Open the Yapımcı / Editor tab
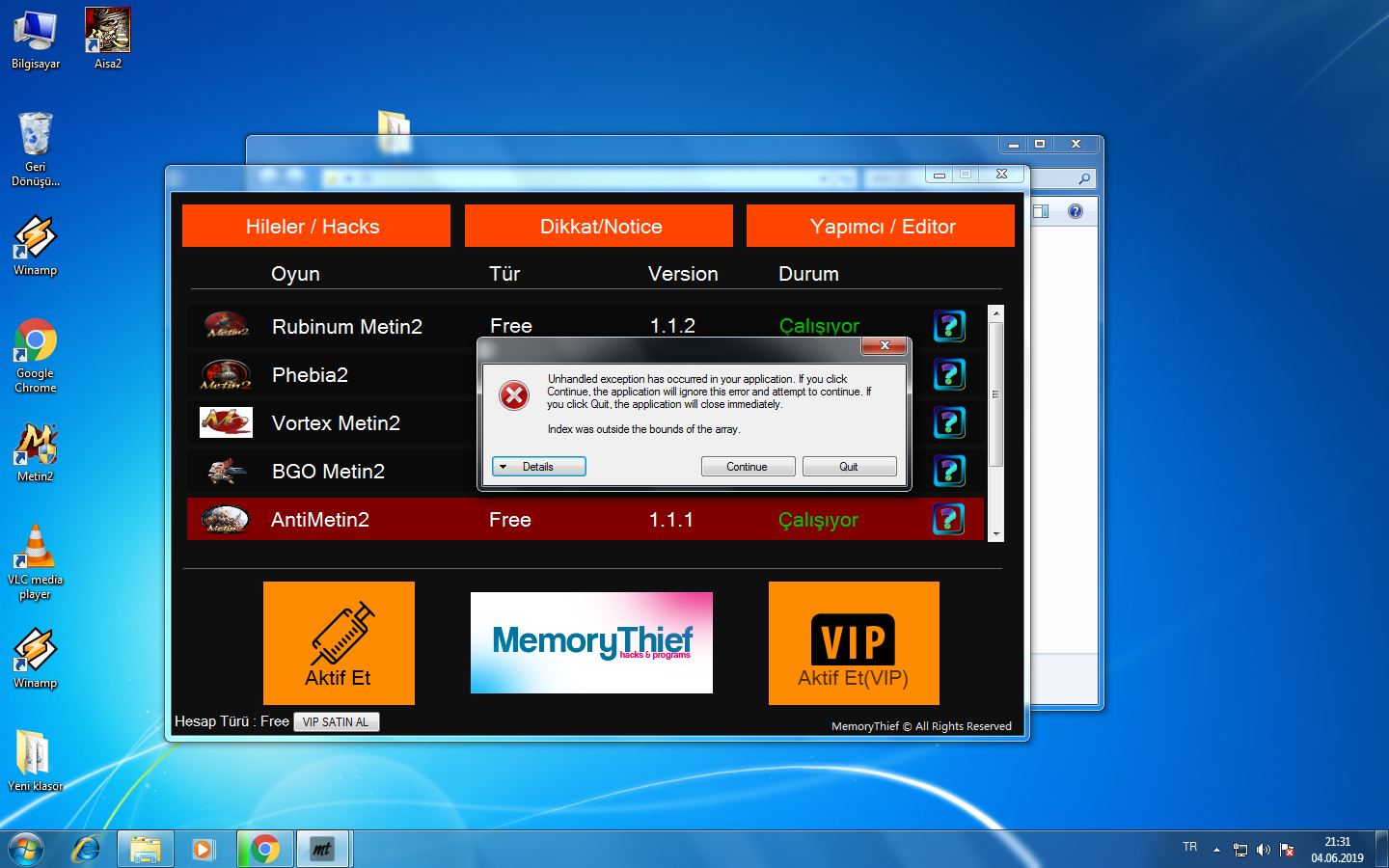This screenshot has width=1389, height=868. [x=881, y=226]
